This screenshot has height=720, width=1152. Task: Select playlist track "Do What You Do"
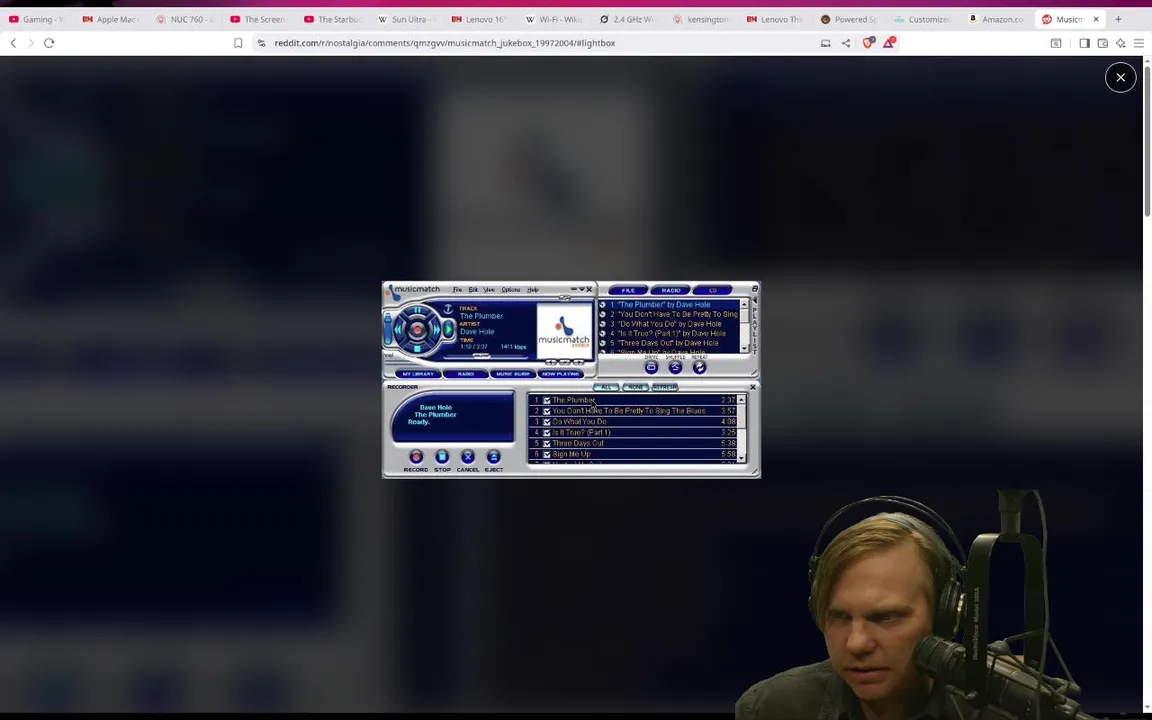[x=669, y=324]
